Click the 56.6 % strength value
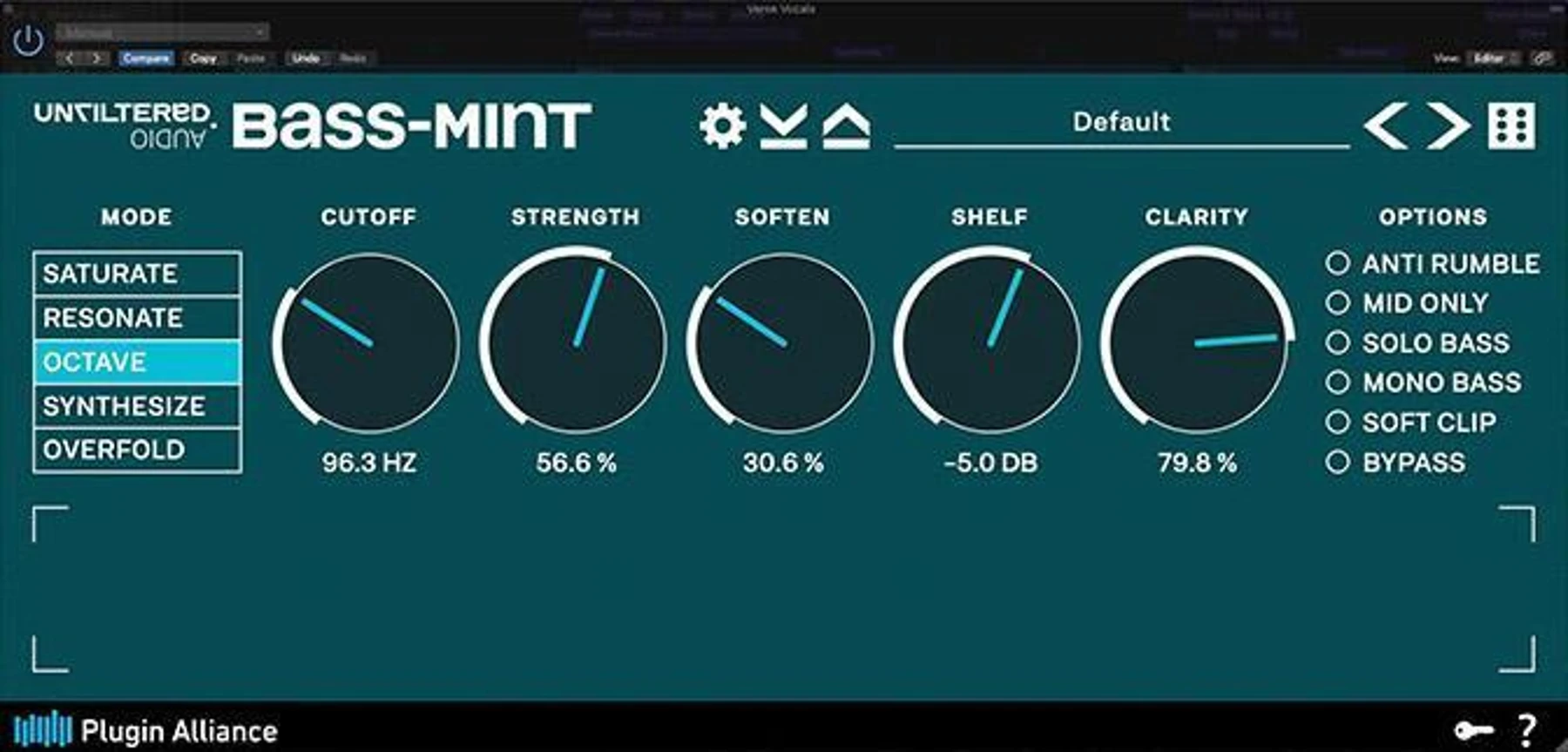Screen dimensions: 1568x752 (576, 463)
